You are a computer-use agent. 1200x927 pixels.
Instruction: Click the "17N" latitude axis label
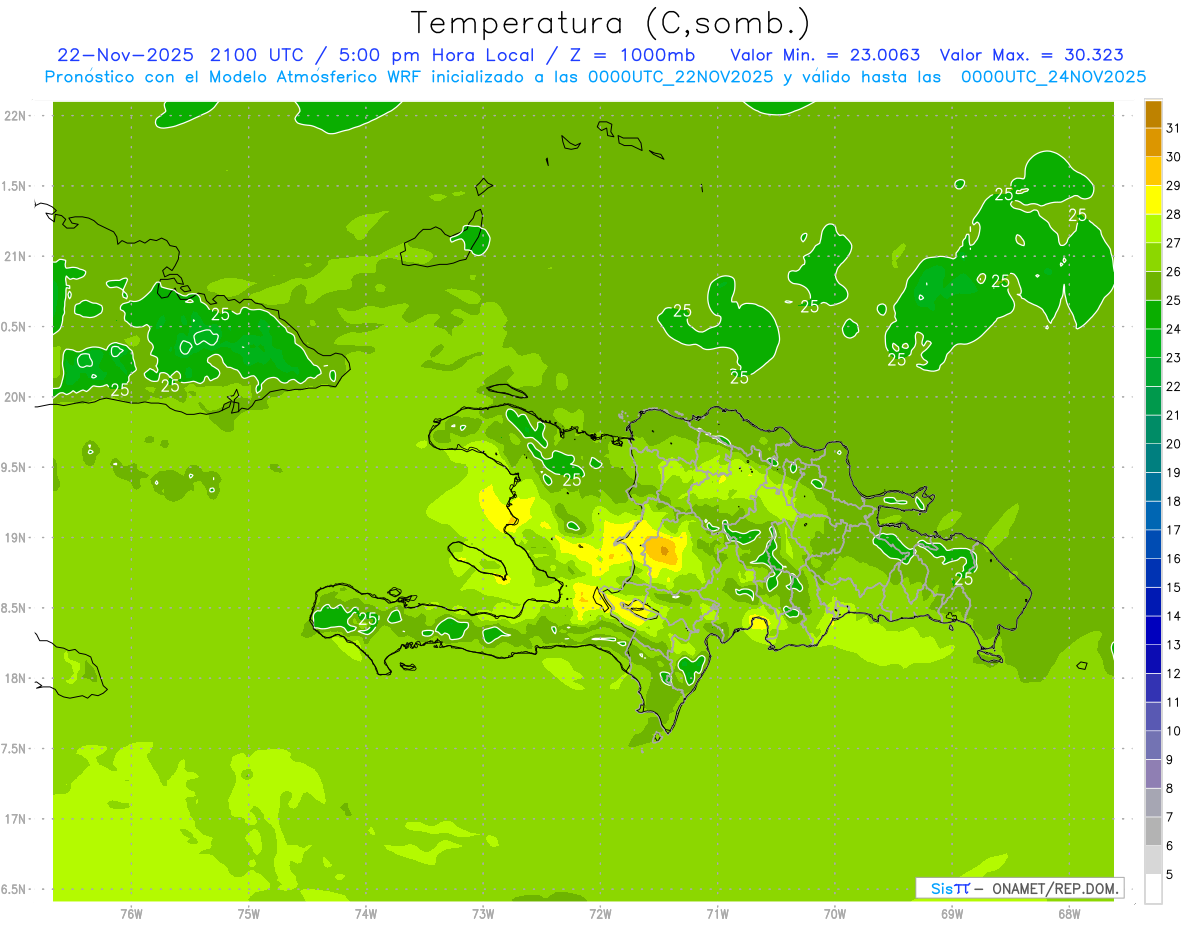16,820
